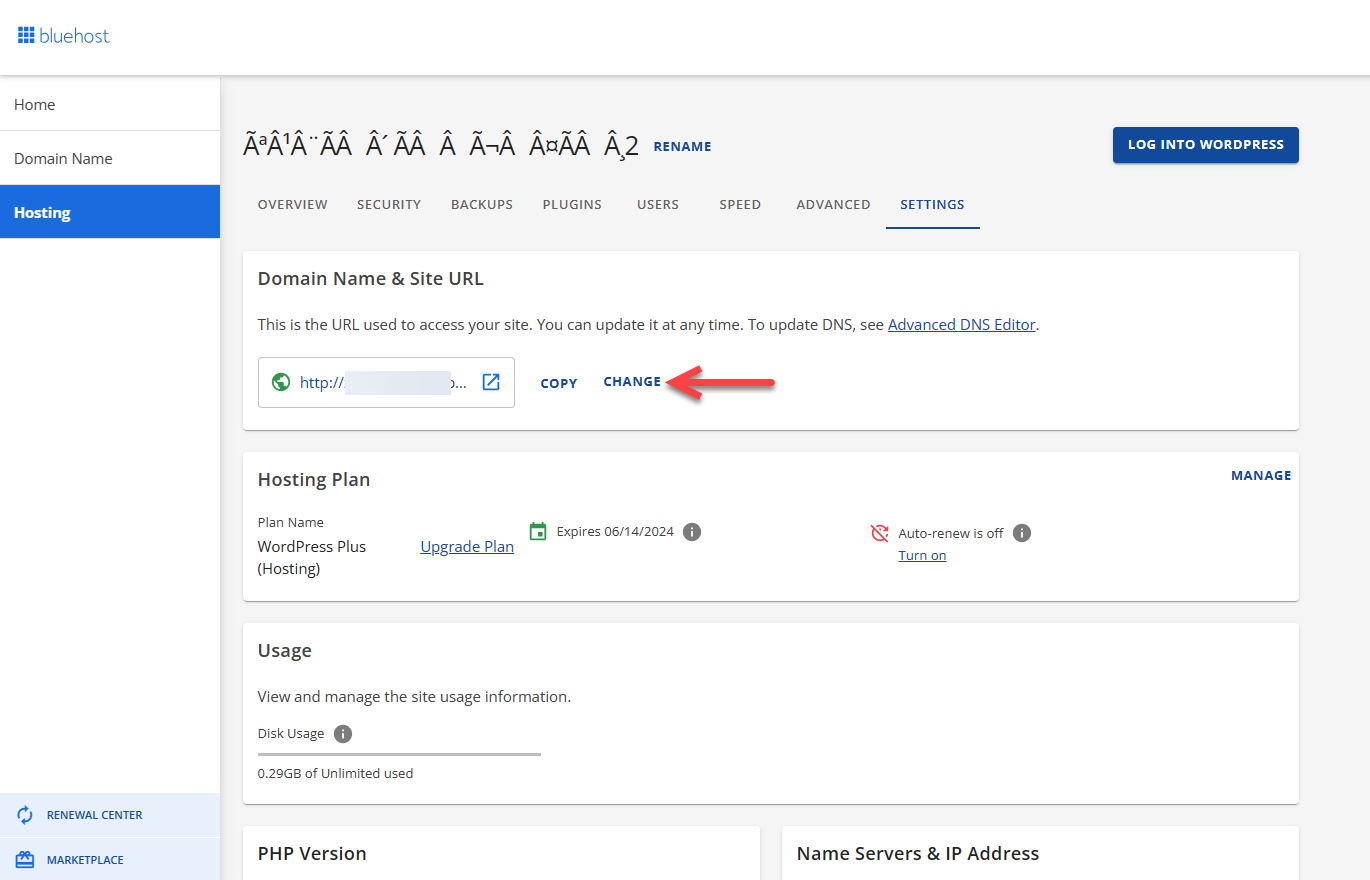Click 'Name Servers & IP Address' heading
The image size is (1370, 880).
(918, 853)
